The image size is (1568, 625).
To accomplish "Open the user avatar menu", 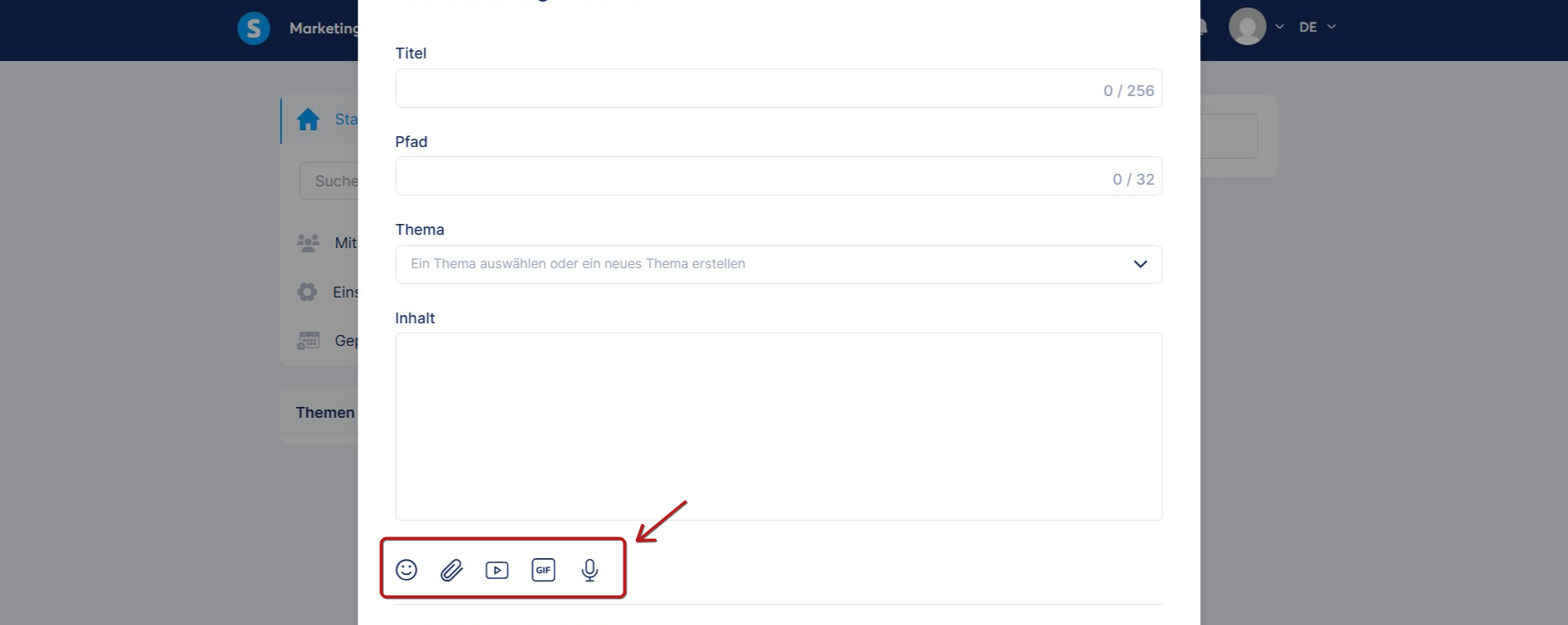I will click(x=1247, y=27).
